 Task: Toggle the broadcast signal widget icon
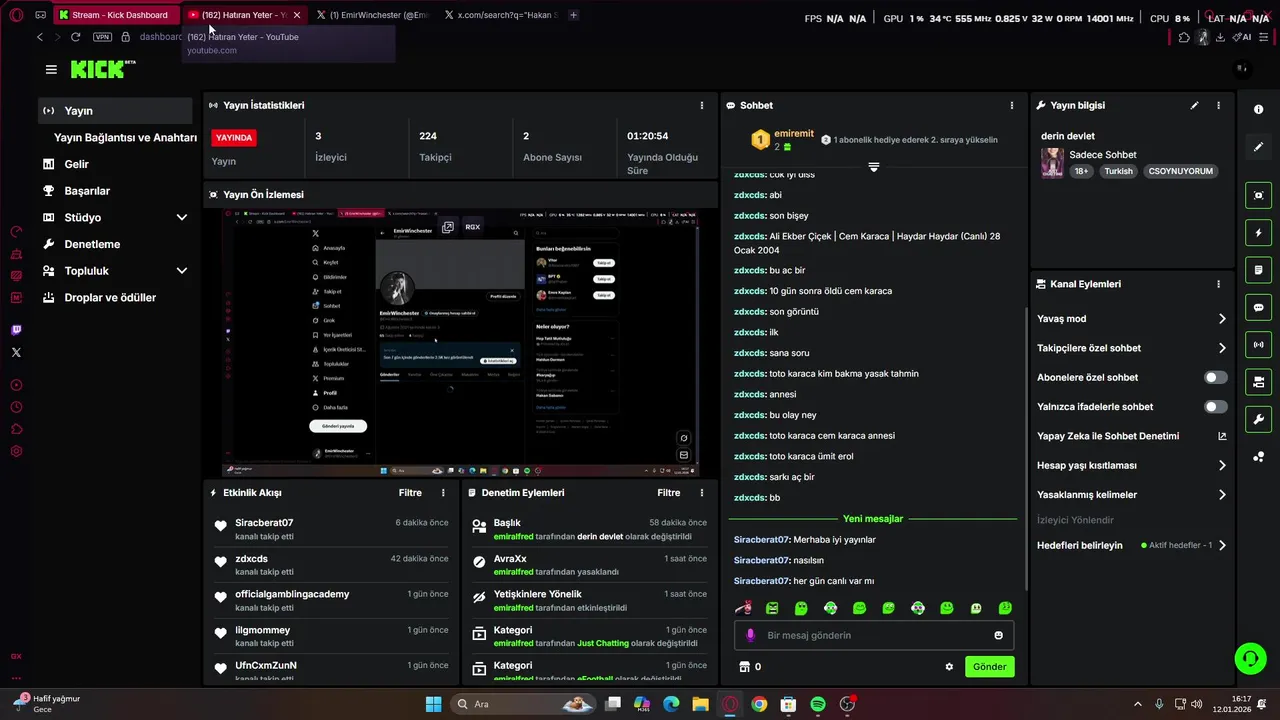pos(1258,345)
